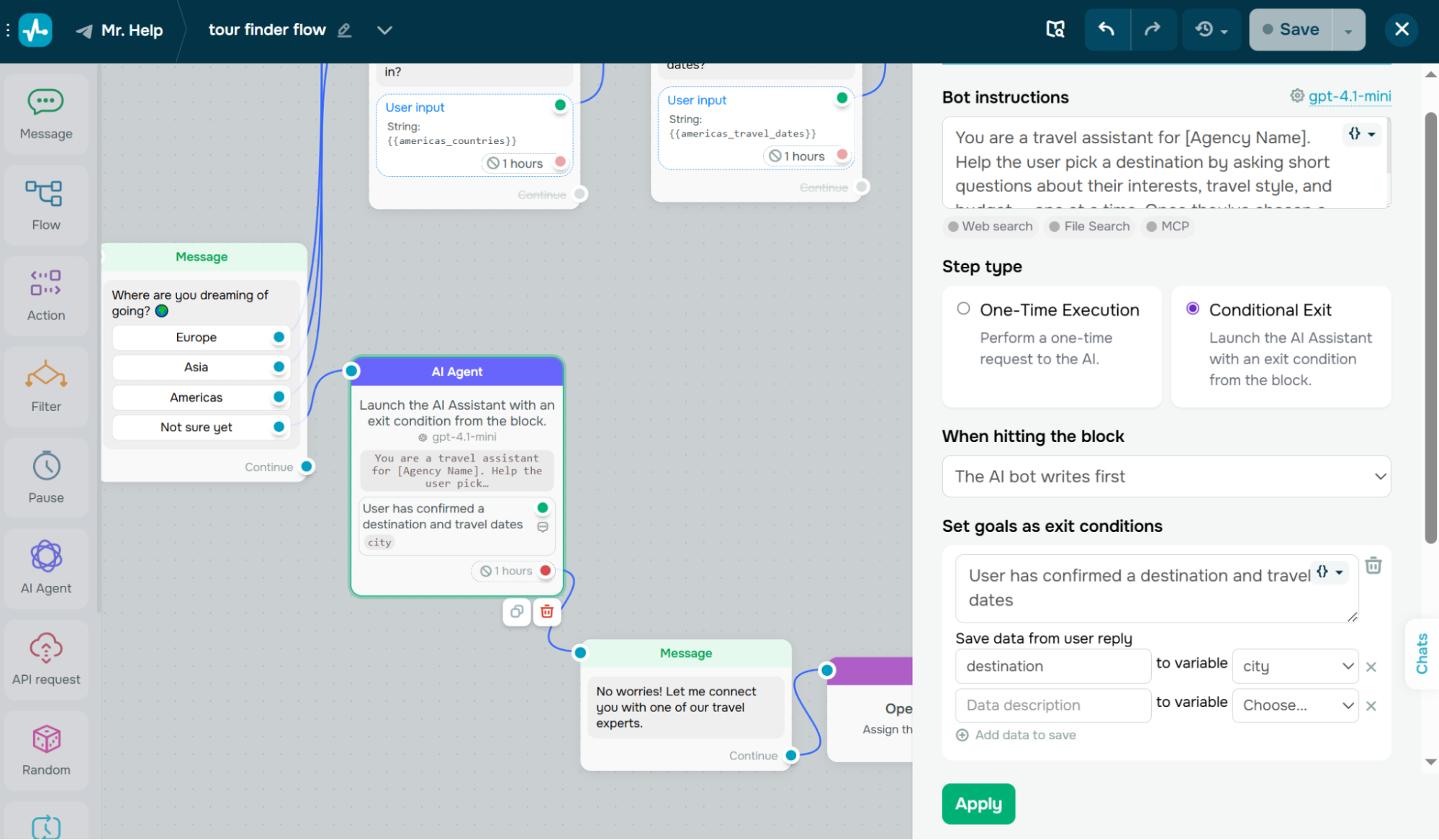Open the Chats panel tab
This screenshot has width=1439, height=840.
[x=1422, y=655]
